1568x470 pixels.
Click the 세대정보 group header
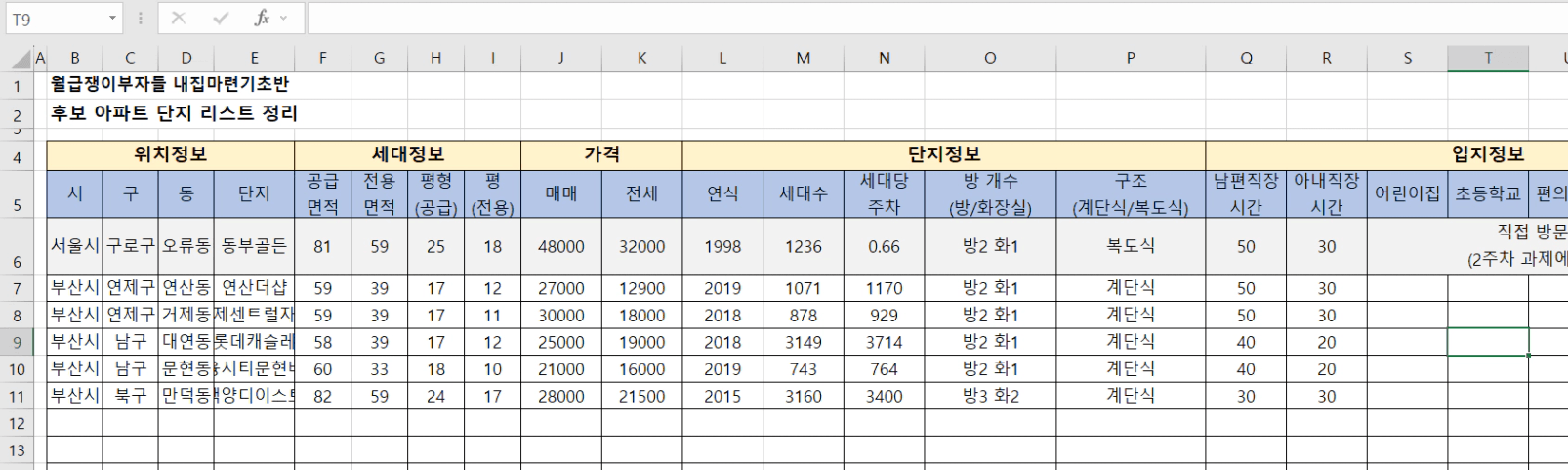pyautogui.click(x=408, y=154)
